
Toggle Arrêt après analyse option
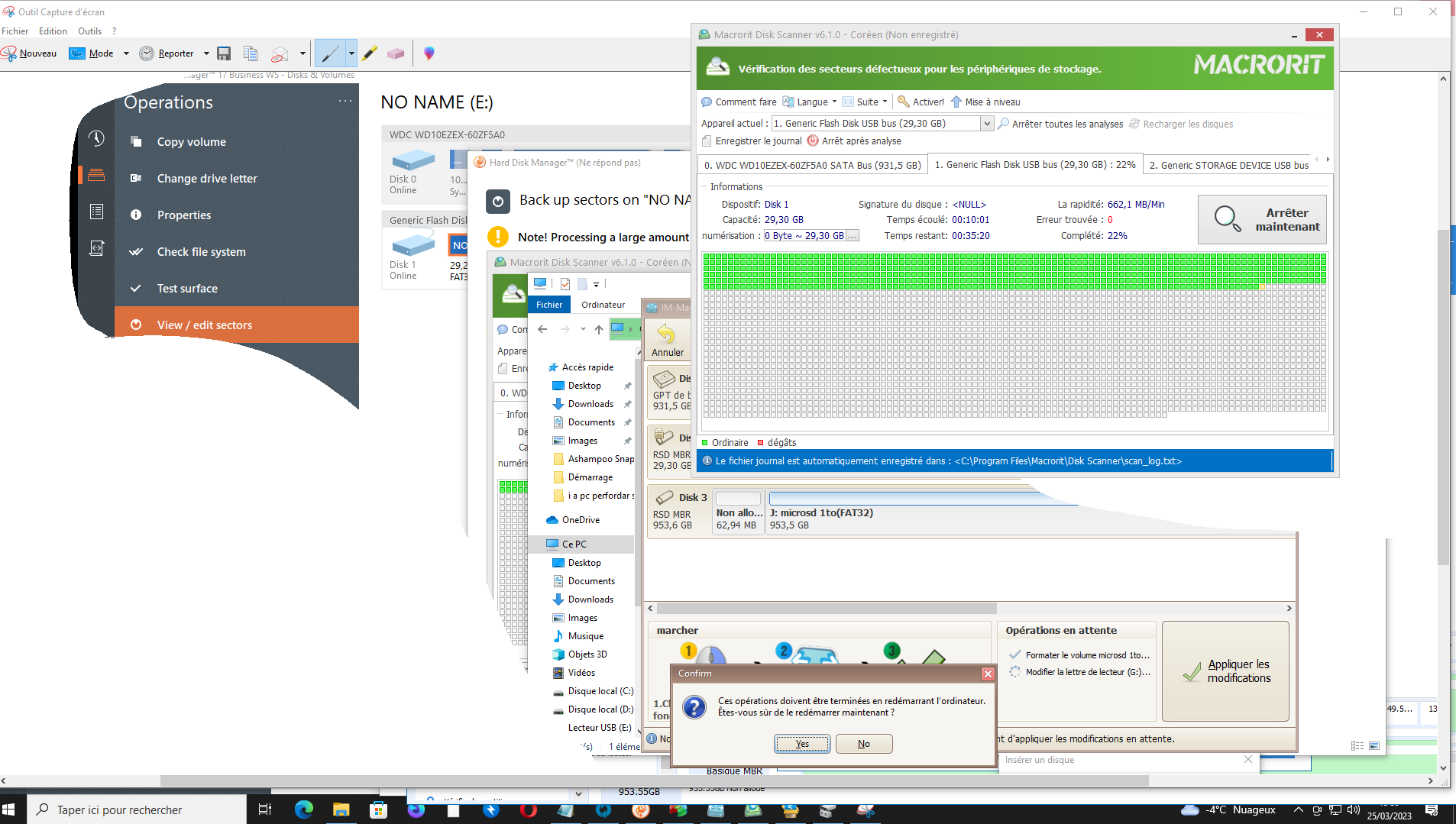854,141
